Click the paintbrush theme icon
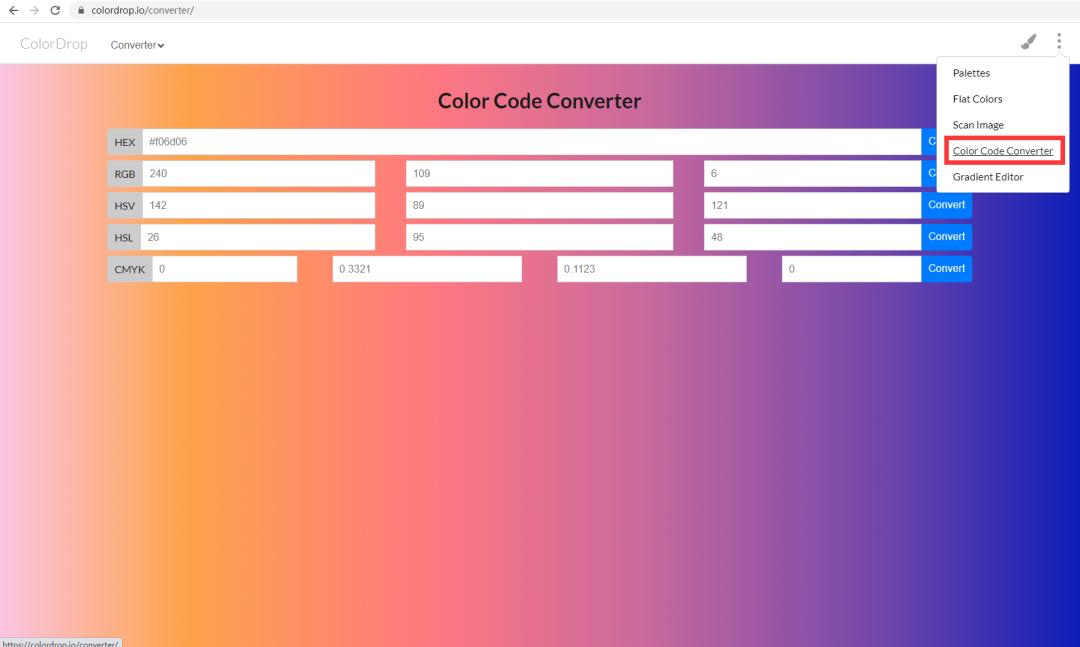The width and height of the screenshot is (1080, 647). pos(1028,42)
